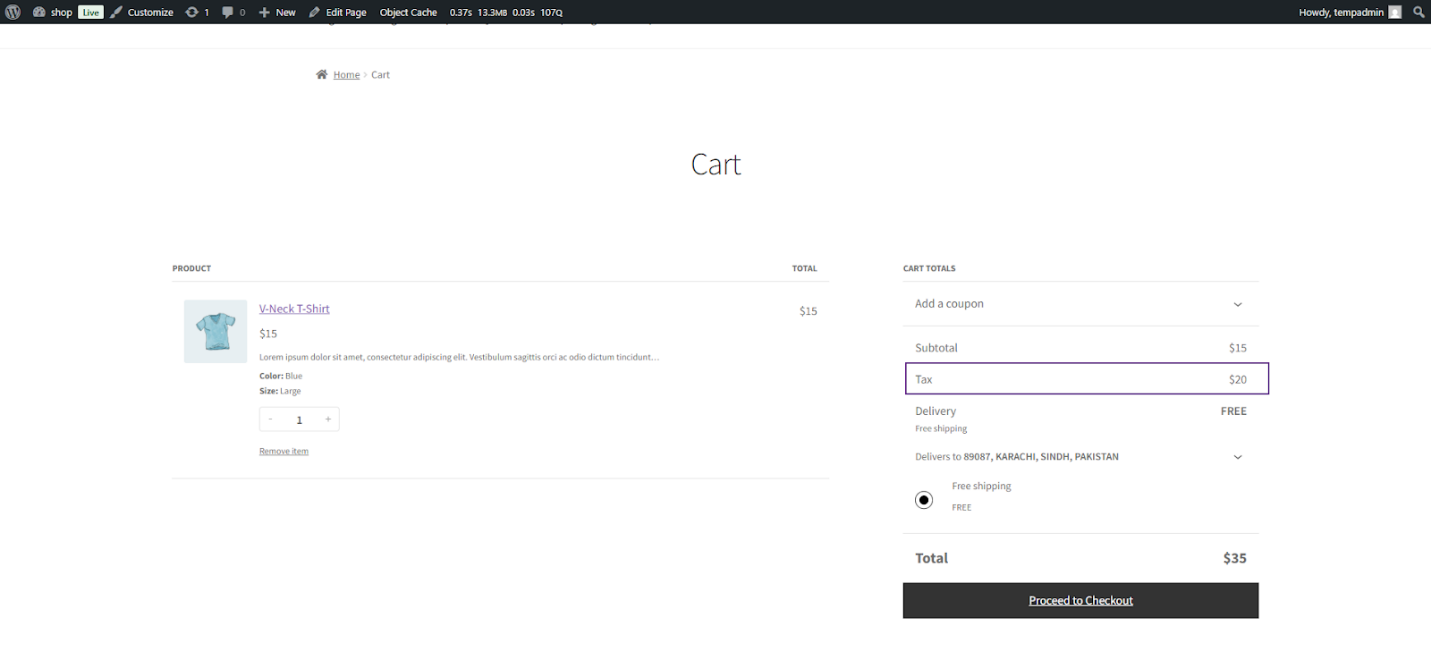Open the WordPress logo menu
The image size is (1431, 669).
tap(13, 12)
